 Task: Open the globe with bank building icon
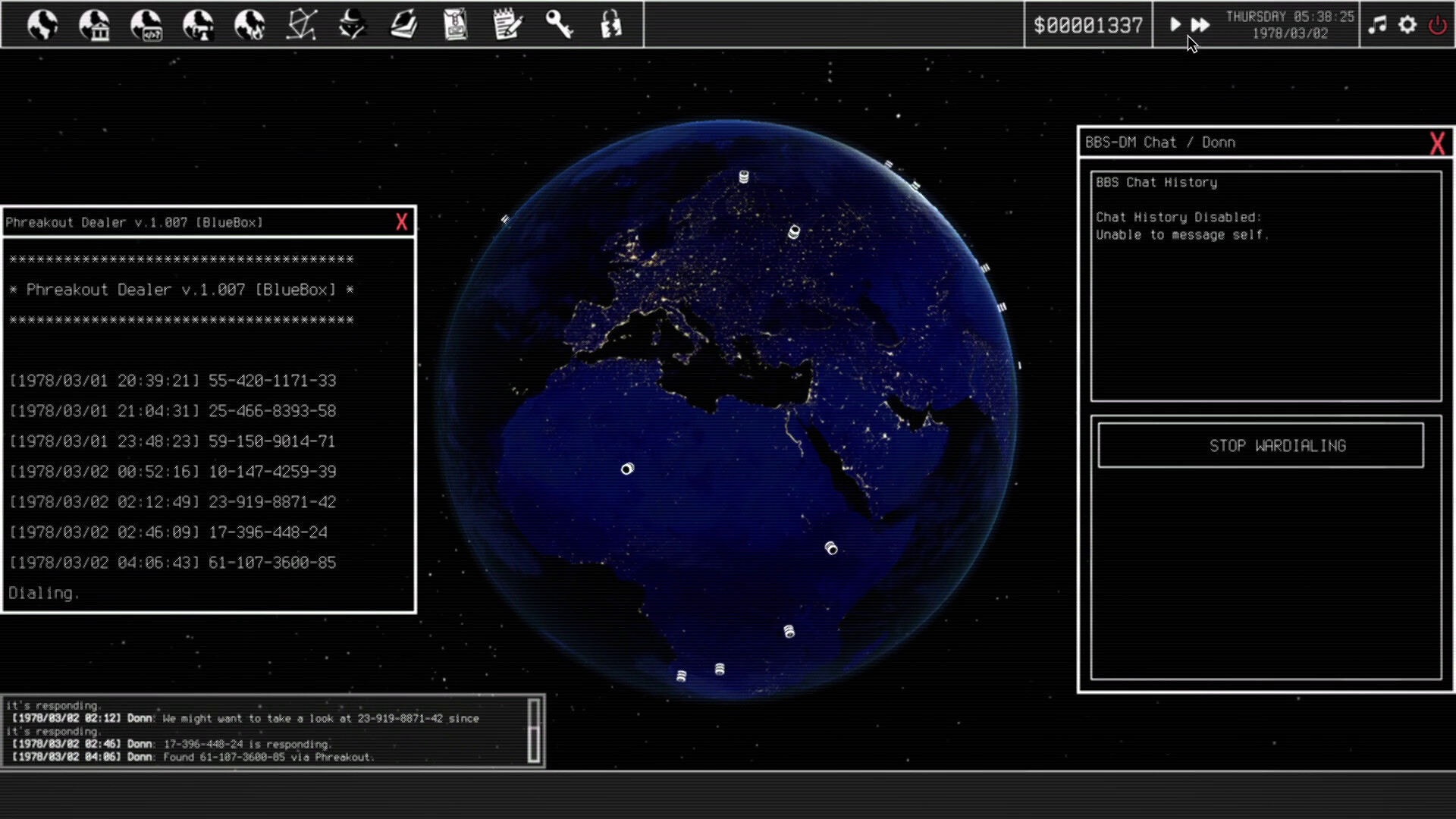click(94, 25)
